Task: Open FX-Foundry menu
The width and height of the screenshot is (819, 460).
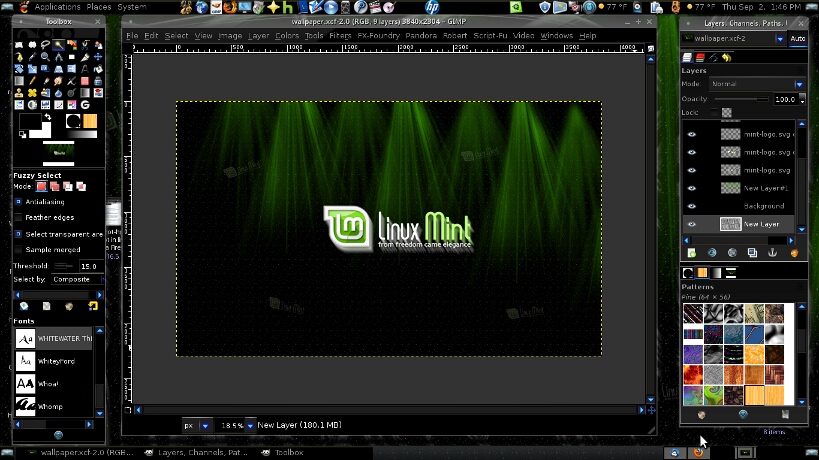Action: pos(378,36)
